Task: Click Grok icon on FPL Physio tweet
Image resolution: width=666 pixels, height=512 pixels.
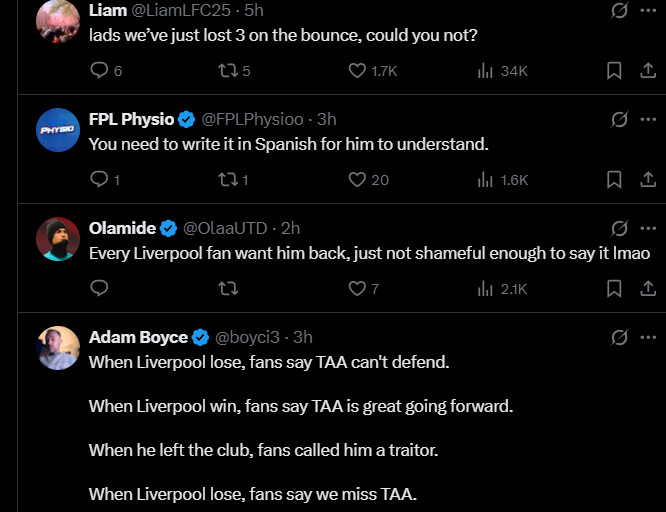Action: pos(619,119)
